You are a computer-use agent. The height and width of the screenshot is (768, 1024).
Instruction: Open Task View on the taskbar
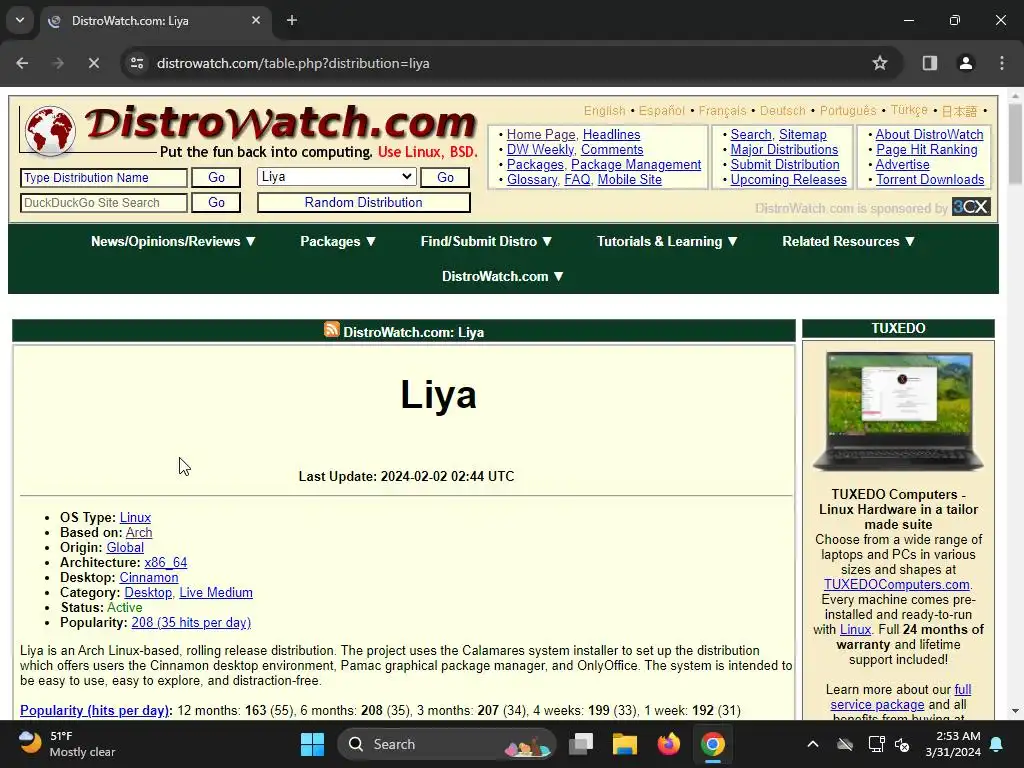(x=581, y=744)
